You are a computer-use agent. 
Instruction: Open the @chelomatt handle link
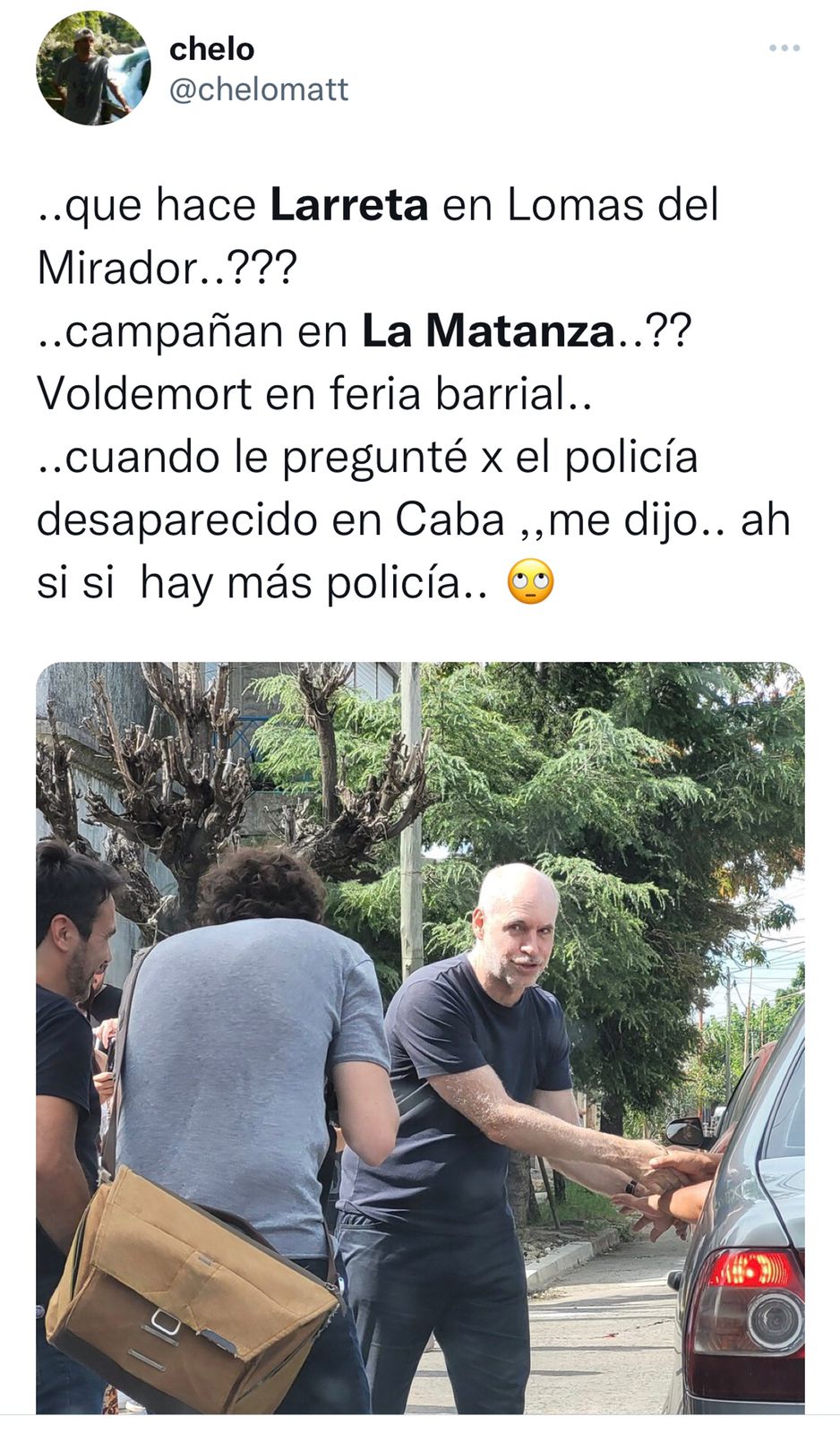pyautogui.click(x=259, y=90)
